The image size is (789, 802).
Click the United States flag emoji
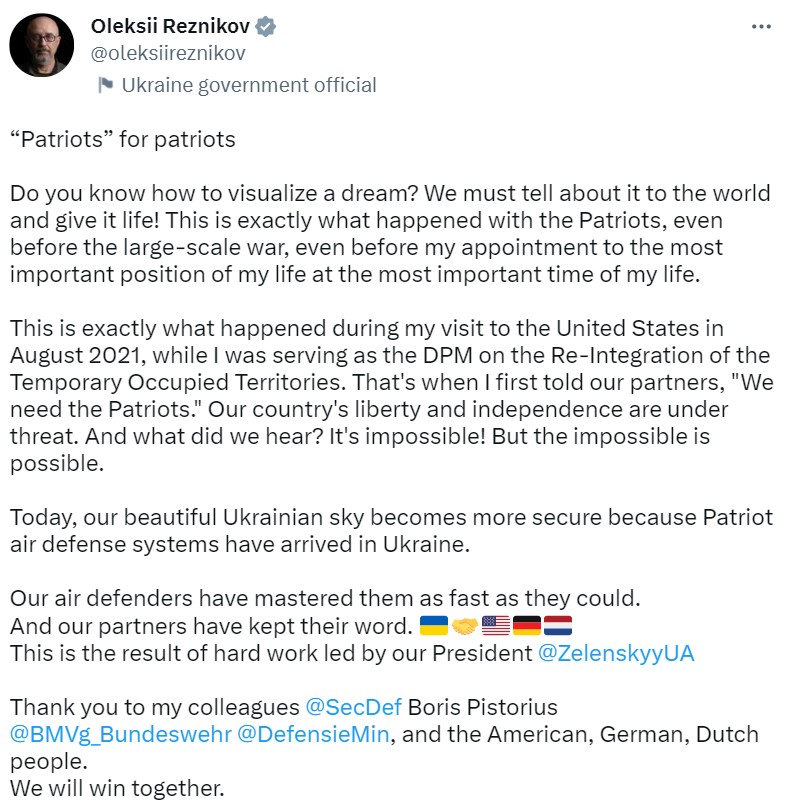[x=496, y=627]
